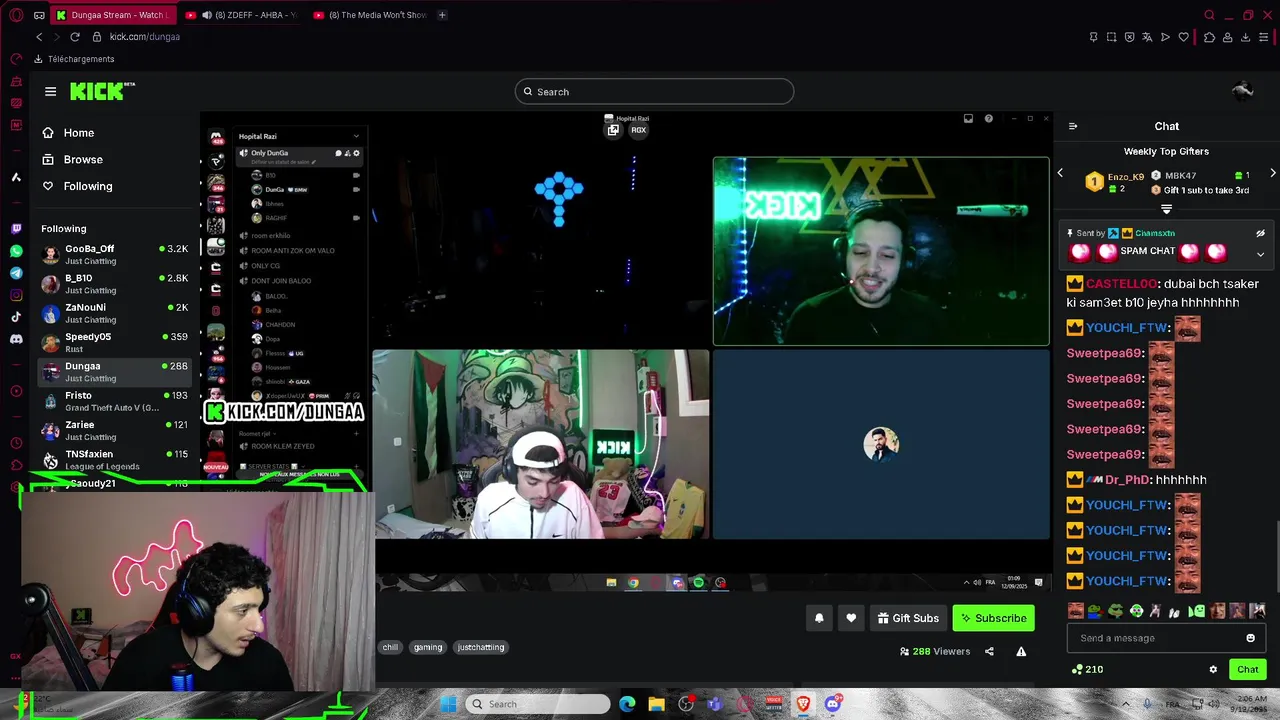The image size is (1280, 720).
Task: Open Zariee channel in Following
Action: [114, 430]
